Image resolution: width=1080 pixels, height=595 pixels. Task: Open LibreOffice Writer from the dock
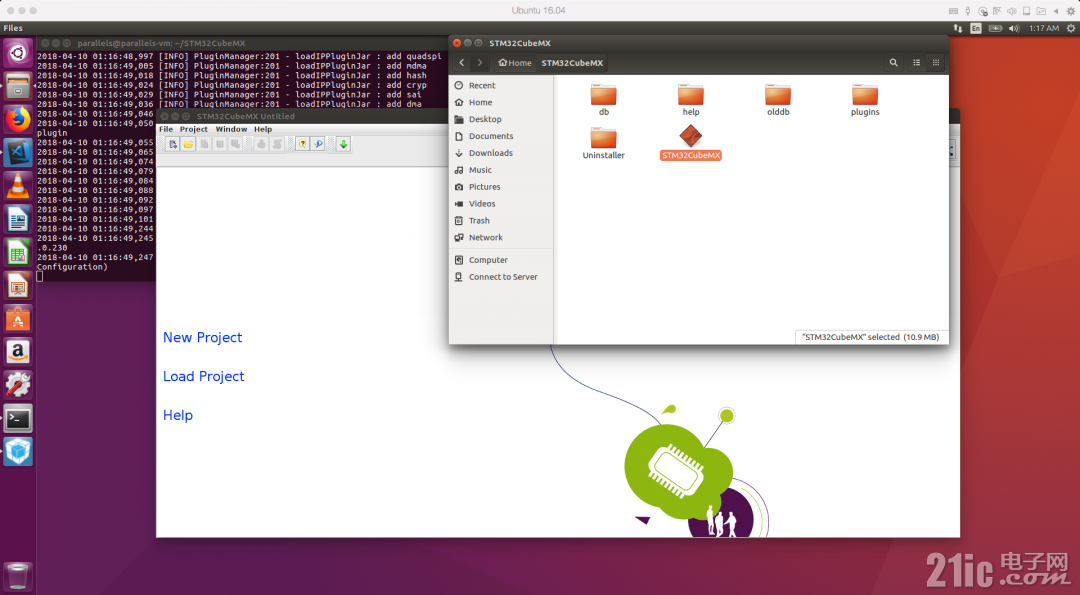point(18,220)
